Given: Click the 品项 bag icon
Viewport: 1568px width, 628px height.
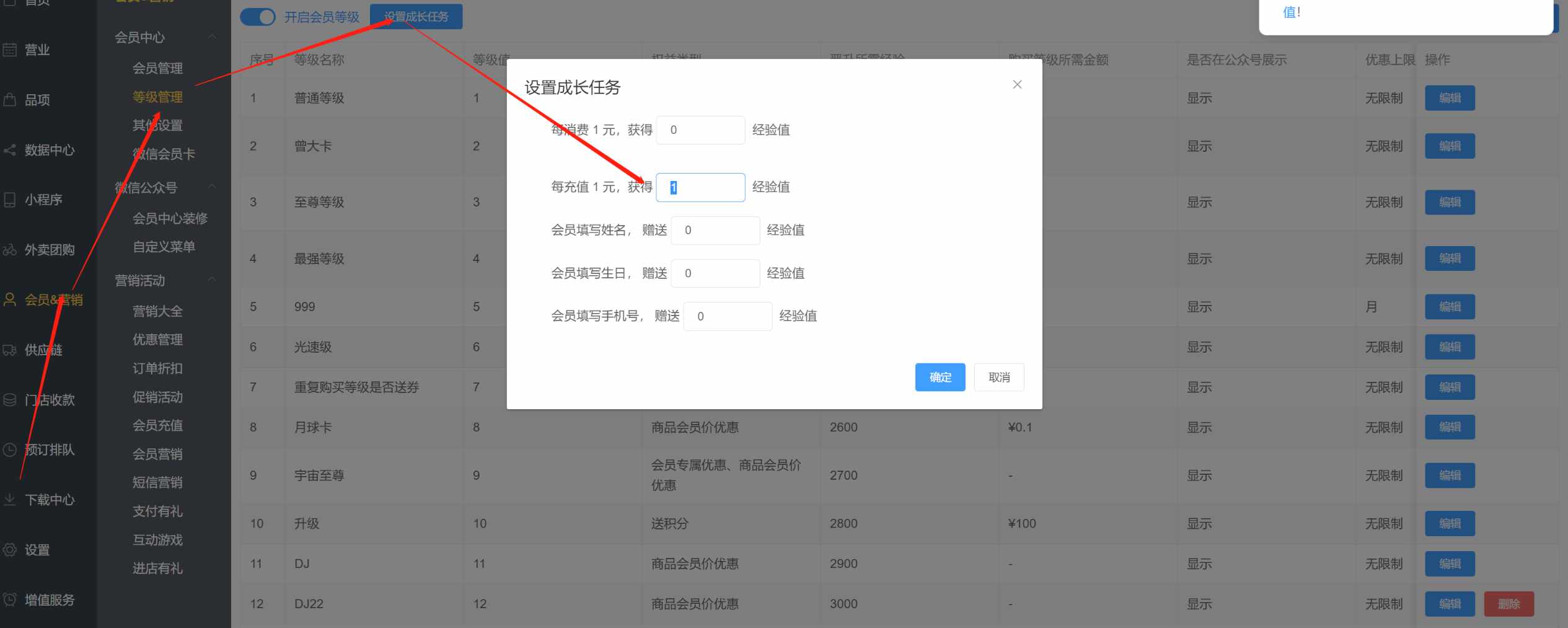Looking at the screenshot, I should [10, 100].
